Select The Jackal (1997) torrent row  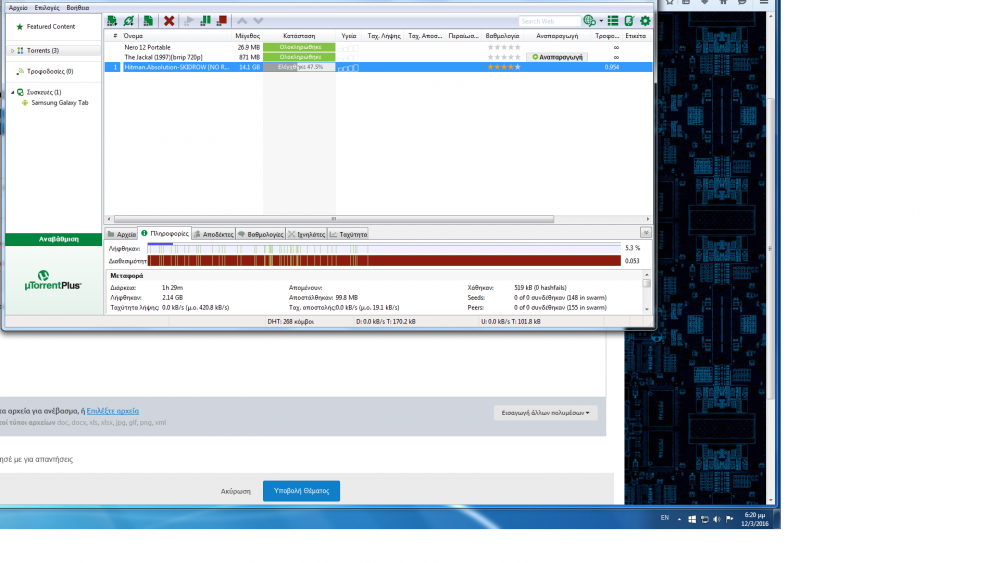click(x=378, y=57)
